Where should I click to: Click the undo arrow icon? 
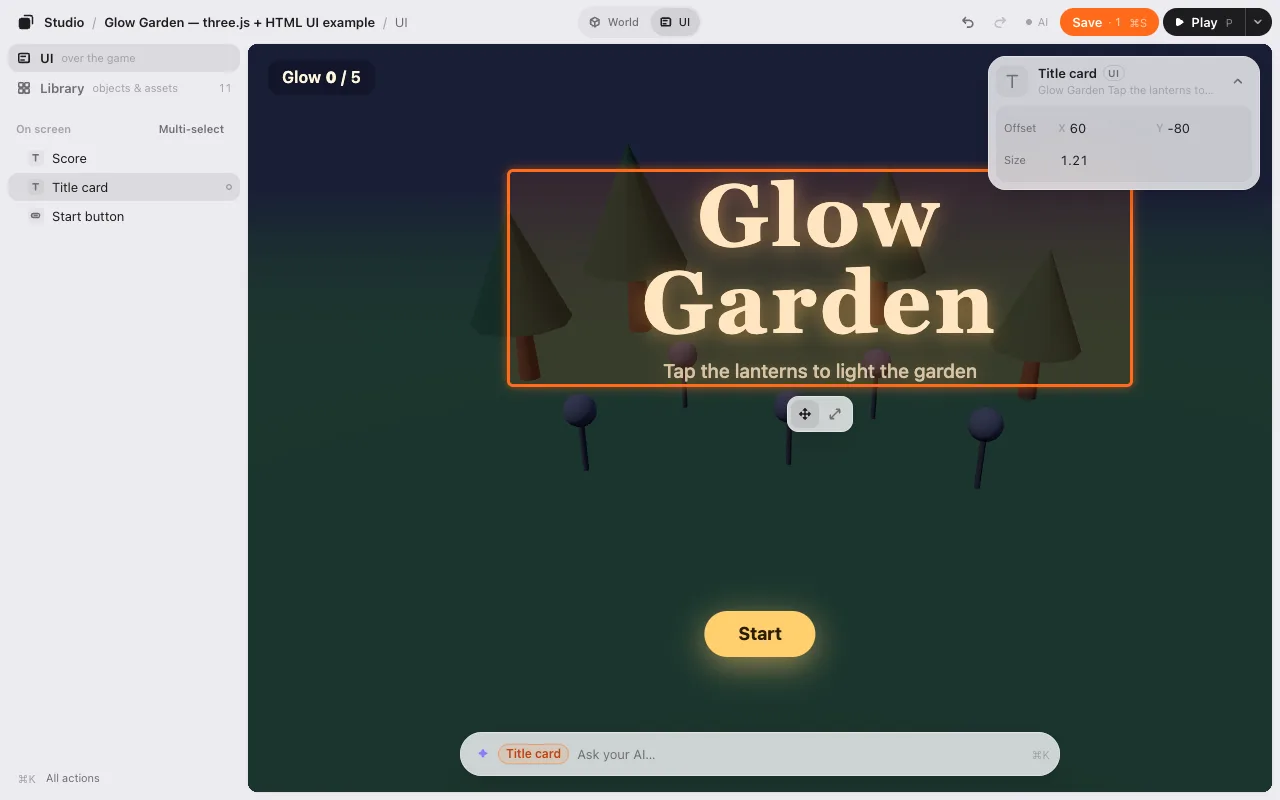(x=967, y=22)
